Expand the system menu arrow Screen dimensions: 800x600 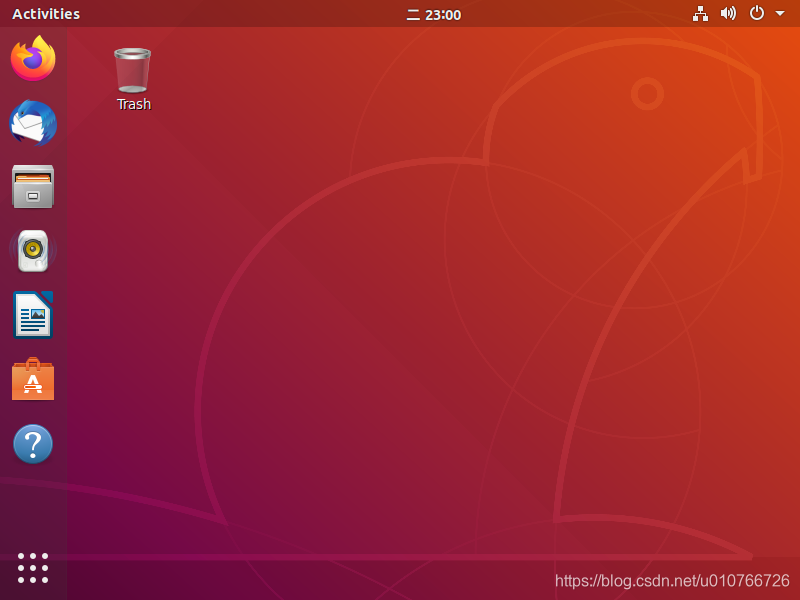[780, 13]
